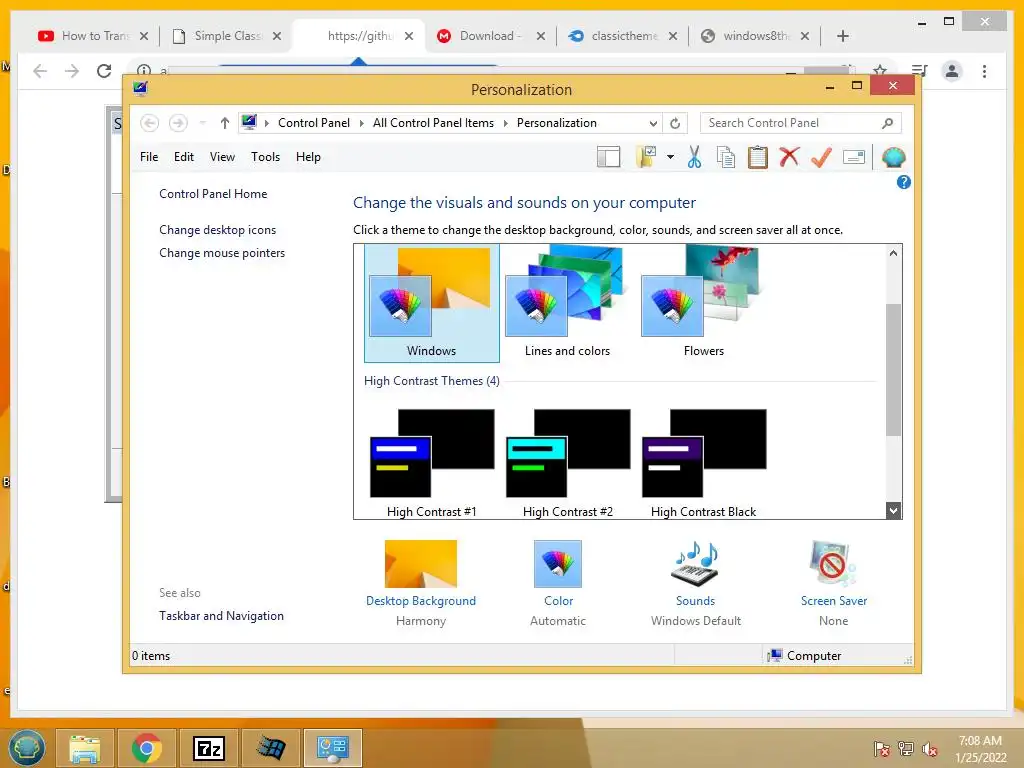Image resolution: width=1024 pixels, height=768 pixels.
Task: Open Change mouse pointers link
Action: tap(222, 253)
